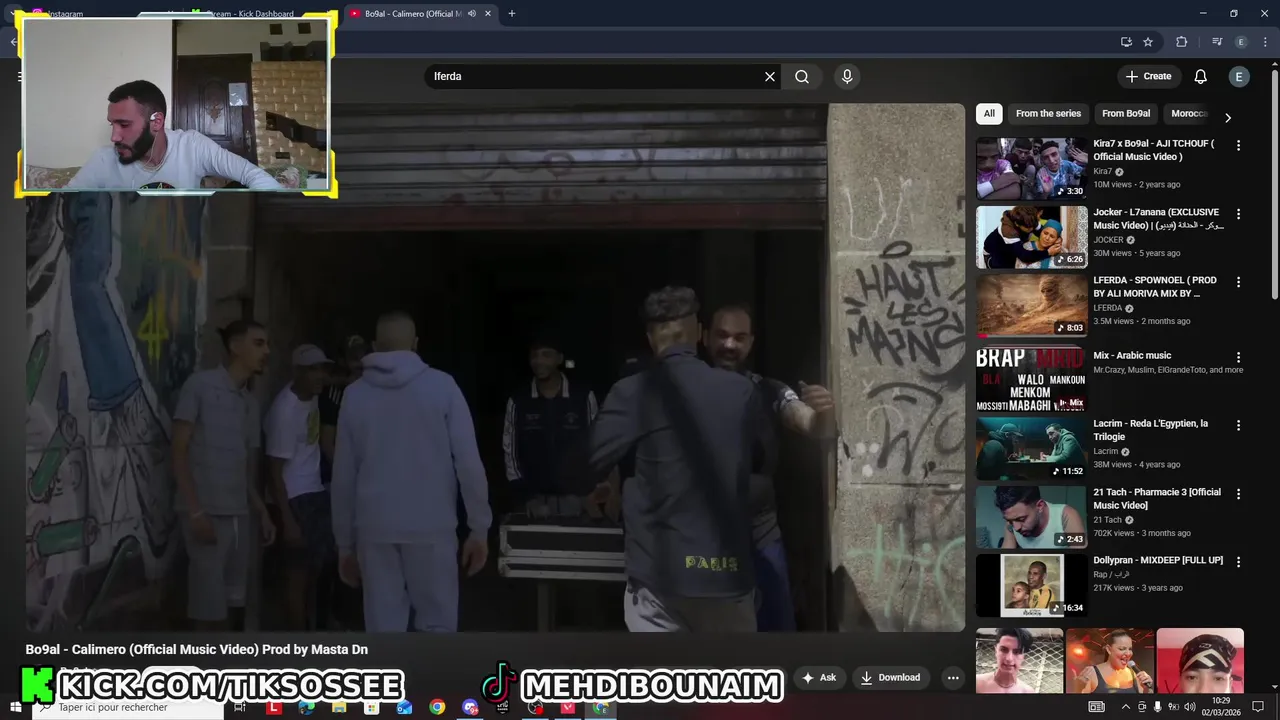This screenshot has width=1280, height=720.
Task: Open options menu for Lacrim Reda L'Egyptien video
Action: [x=1238, y=426]
